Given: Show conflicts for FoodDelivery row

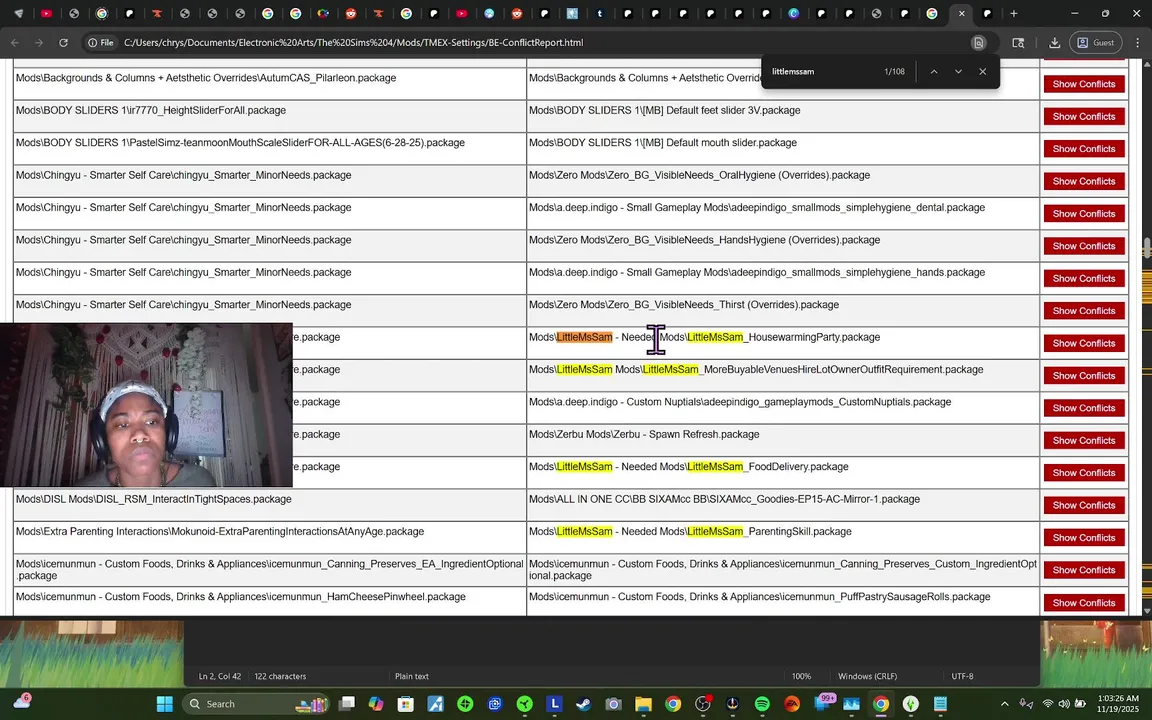Looking at the screenshot, I should tap(1084, 472).
